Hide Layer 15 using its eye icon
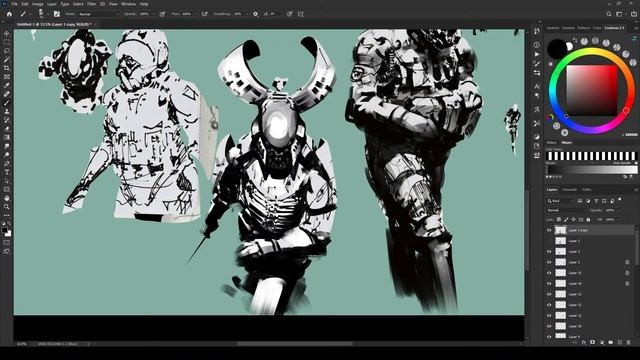640x360 pixels. pos(549,273)
